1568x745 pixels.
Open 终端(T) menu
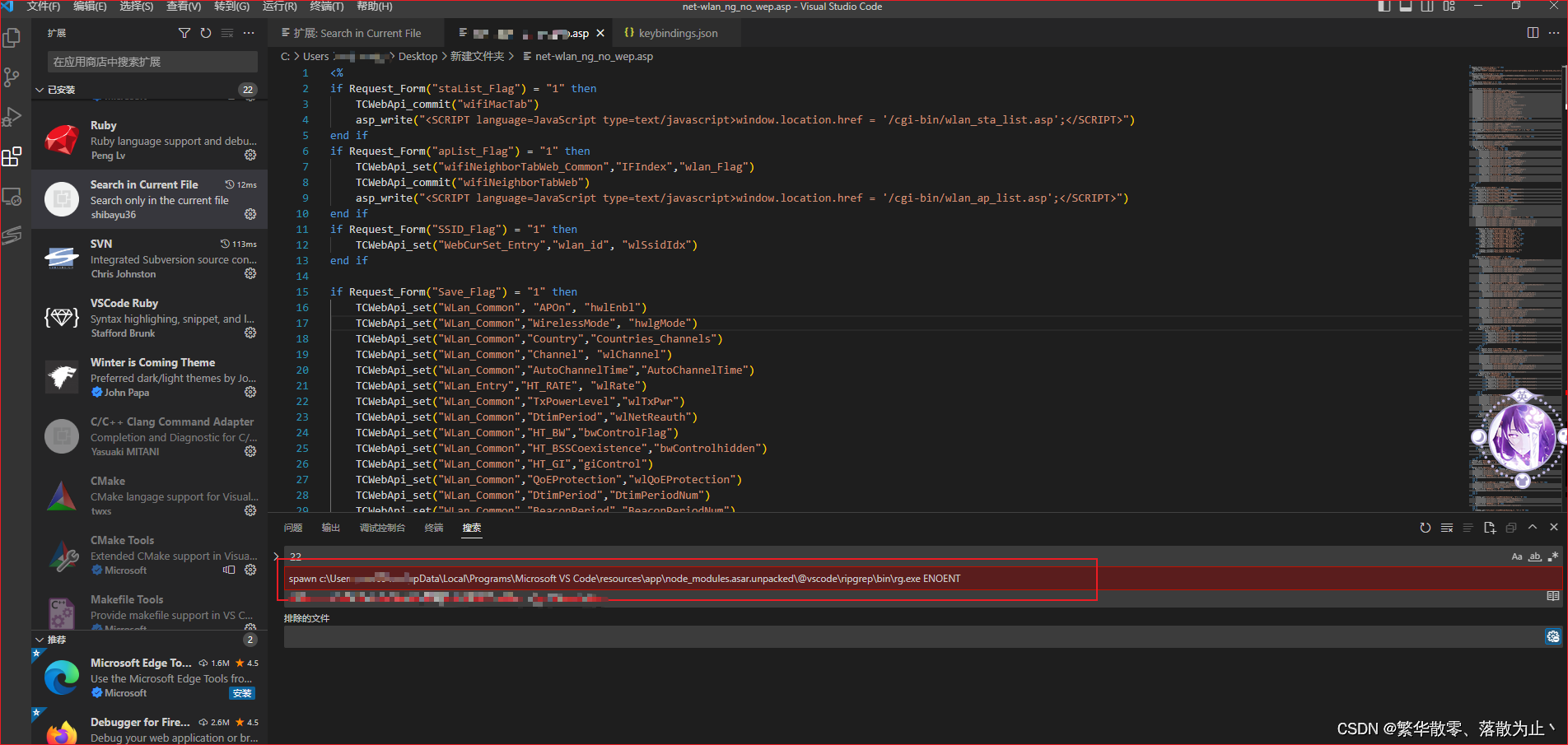327,7
